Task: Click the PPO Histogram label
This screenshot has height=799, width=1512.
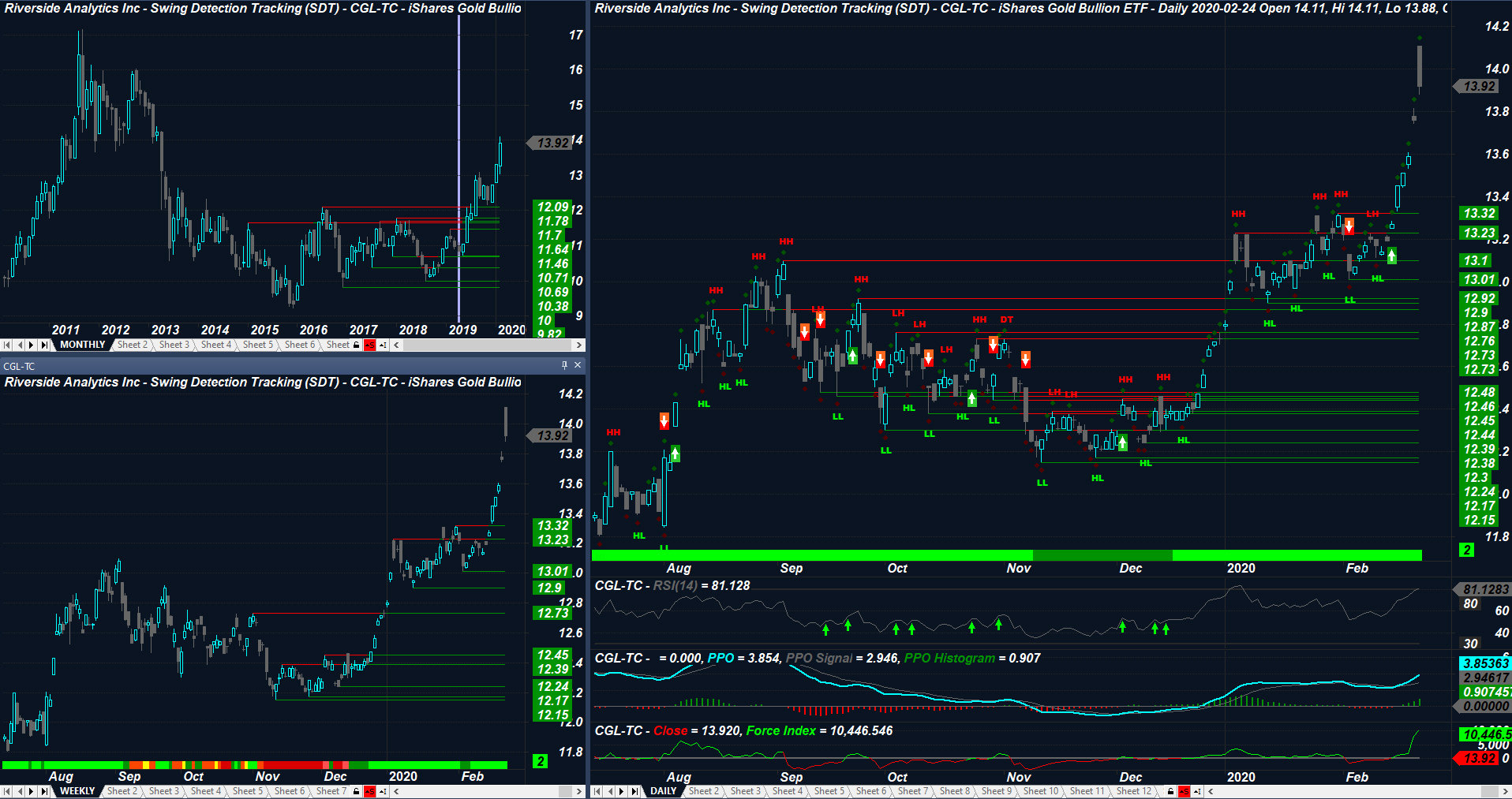Action: (x=949, y=658)
